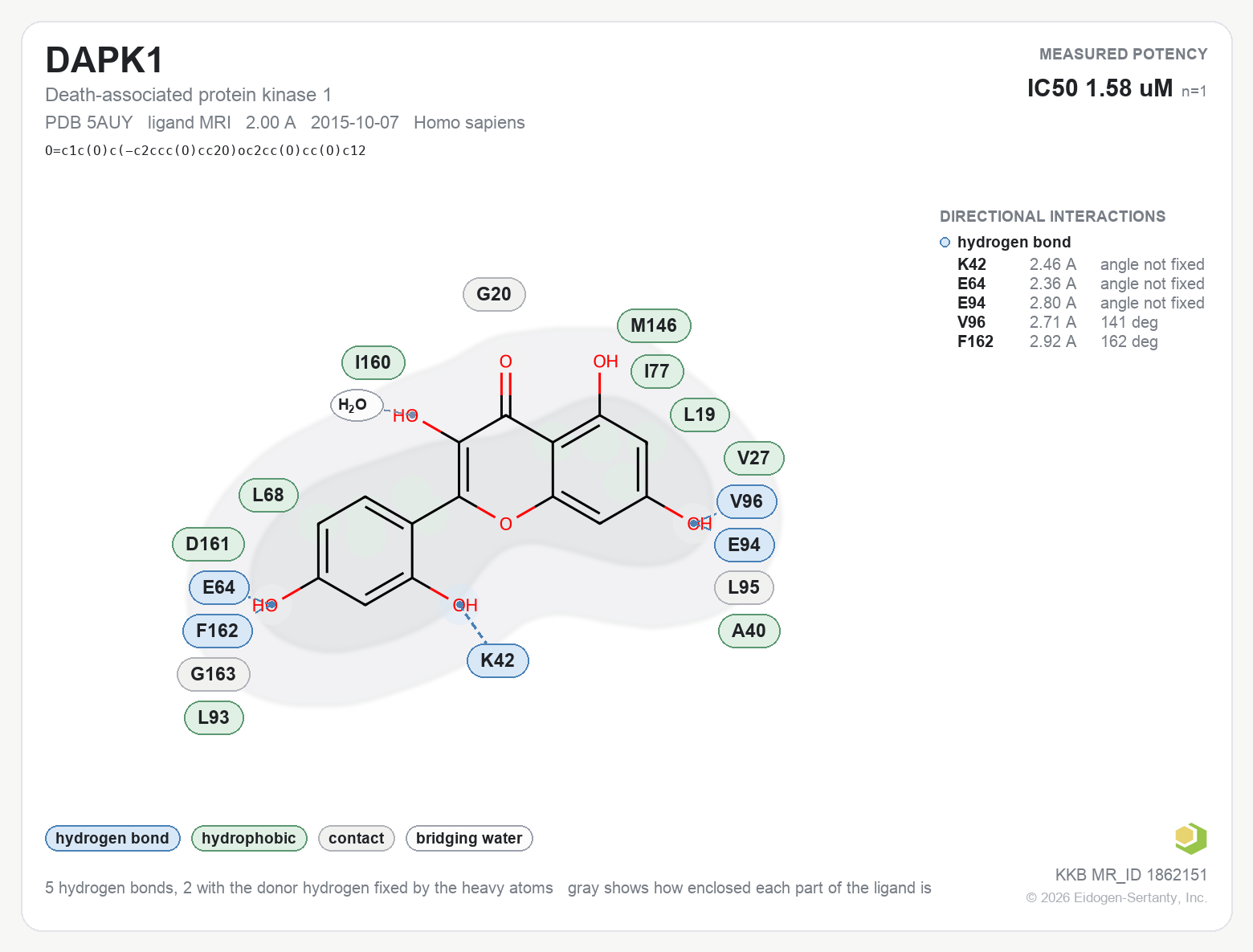Click the bridging water legend pill

click(x=469, y=838)
